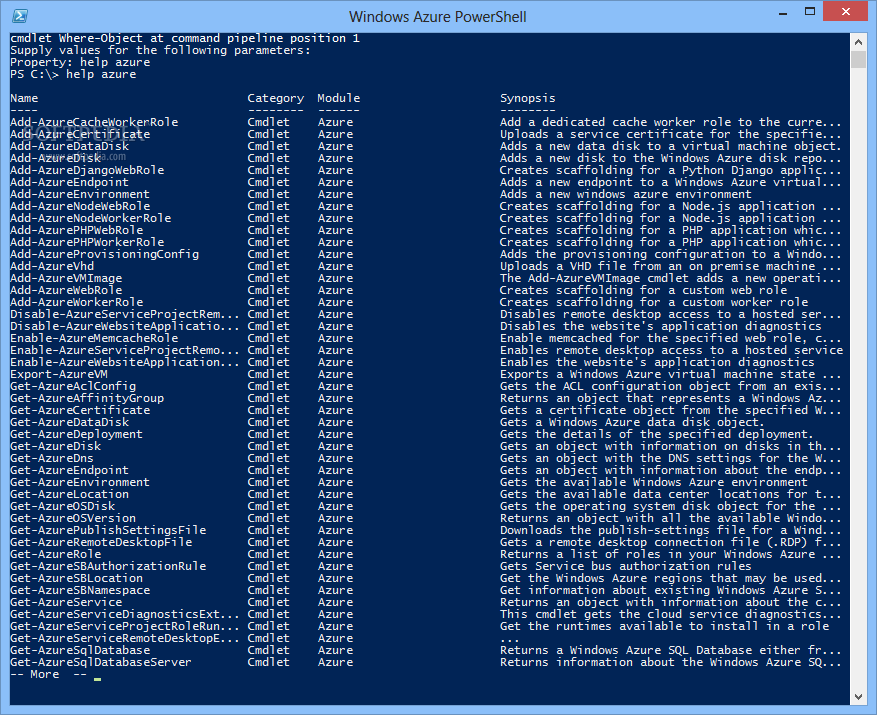Select the 'Get-AzureSqlDatabase' entry

[80, 651]
